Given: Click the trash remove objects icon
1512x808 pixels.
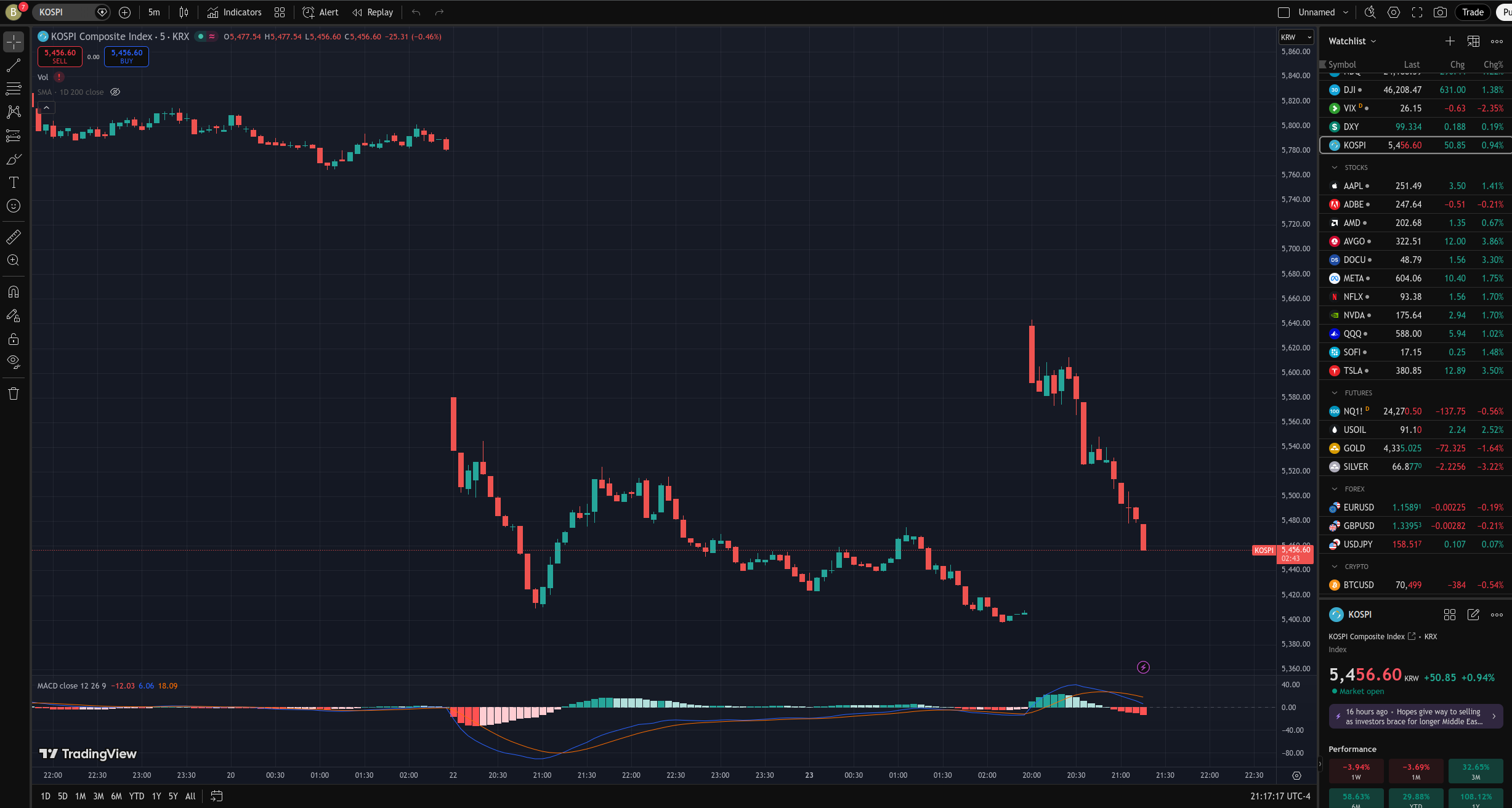Looking at the screenshot, I should pos(14,394).
